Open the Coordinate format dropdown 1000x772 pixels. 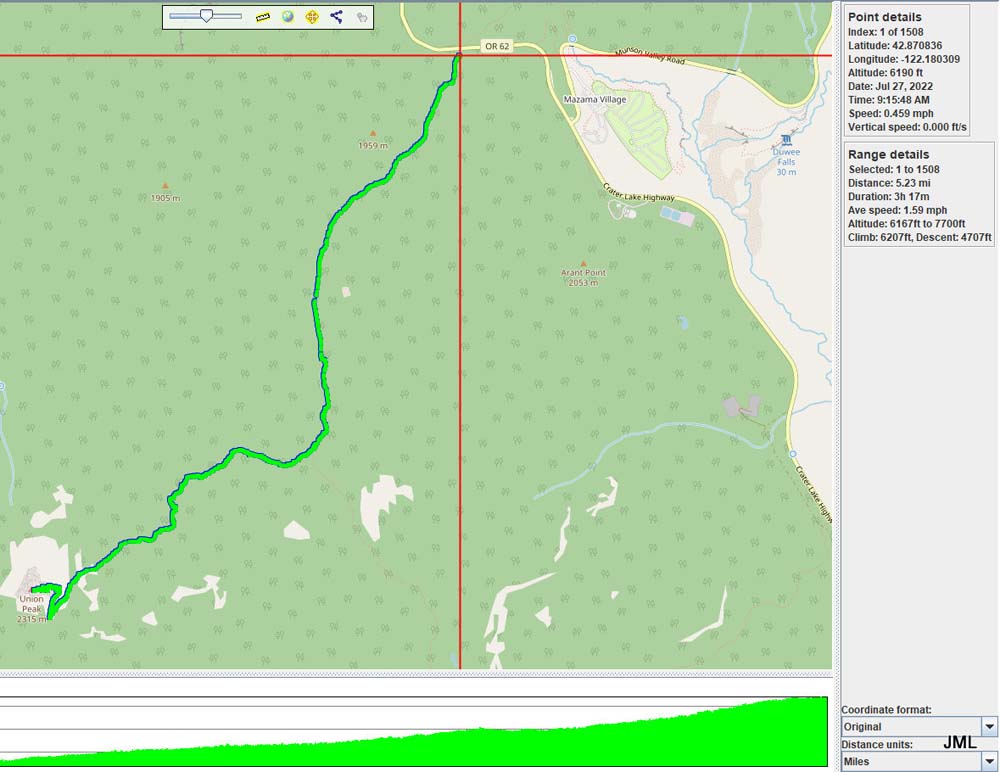point(989,727)
